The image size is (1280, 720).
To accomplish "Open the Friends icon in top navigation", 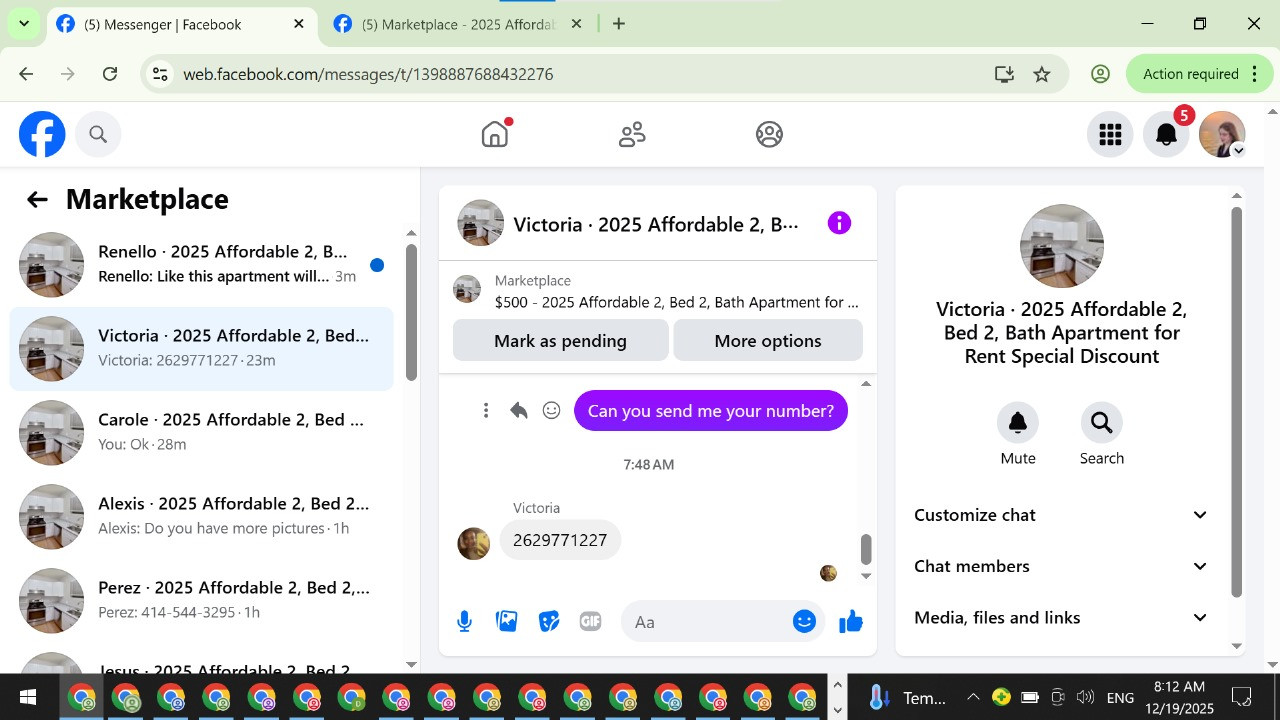I will [x=632, y=134].
